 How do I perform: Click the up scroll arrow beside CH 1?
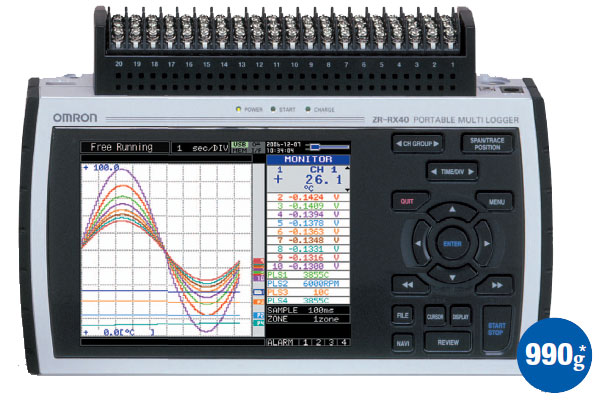pyautogui.click(x=347, y=168)
